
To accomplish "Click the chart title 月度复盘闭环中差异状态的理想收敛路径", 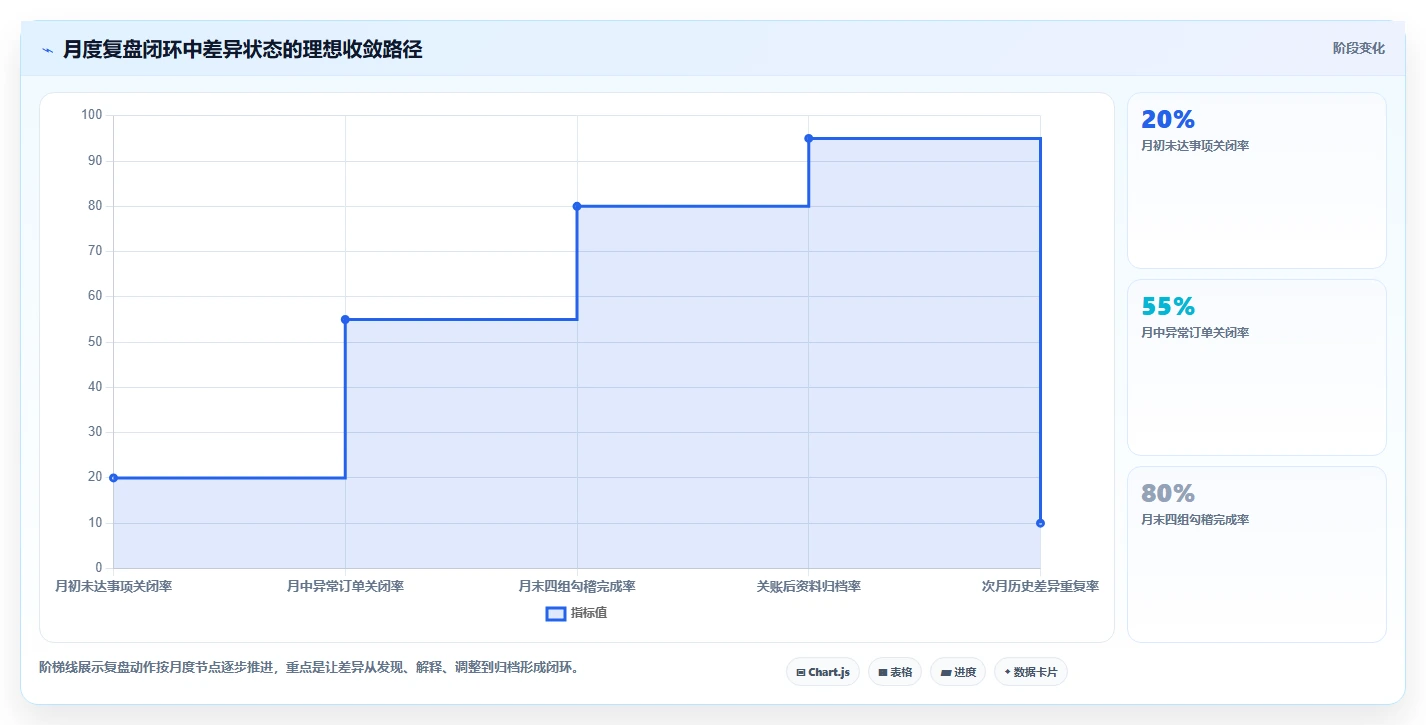I will (x=243, y=50).
